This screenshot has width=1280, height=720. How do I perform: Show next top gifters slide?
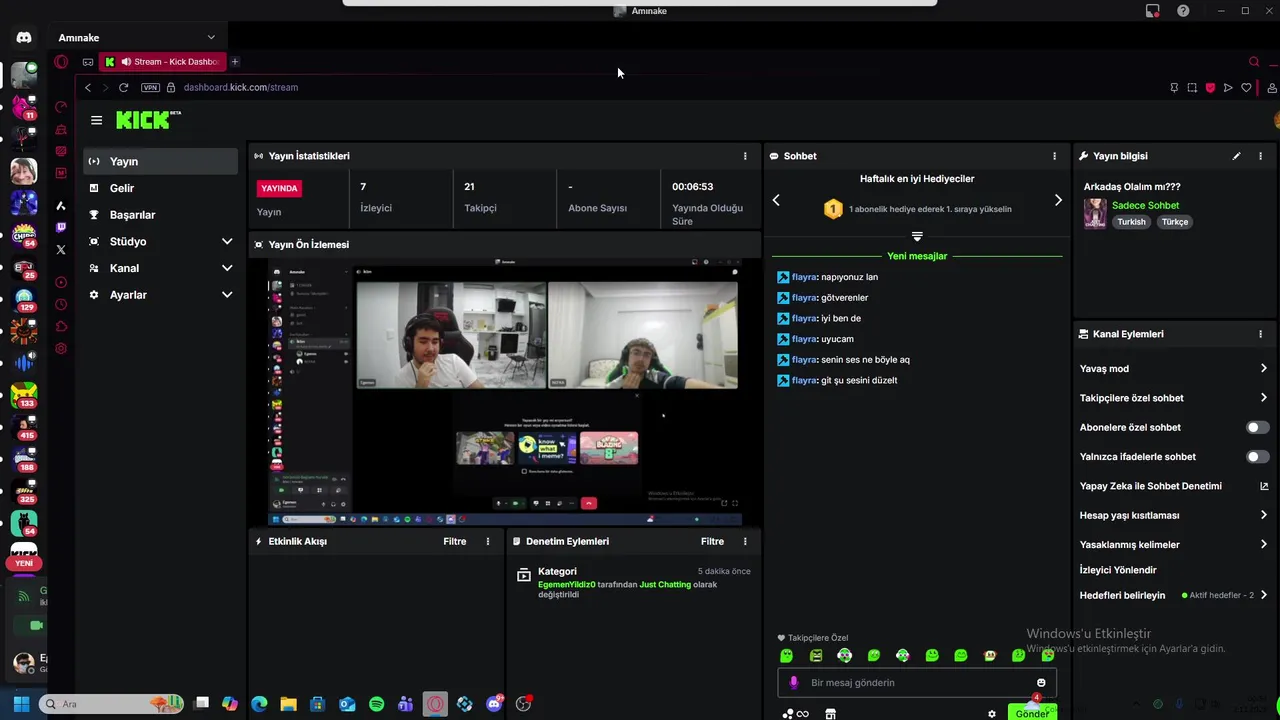1058,200
